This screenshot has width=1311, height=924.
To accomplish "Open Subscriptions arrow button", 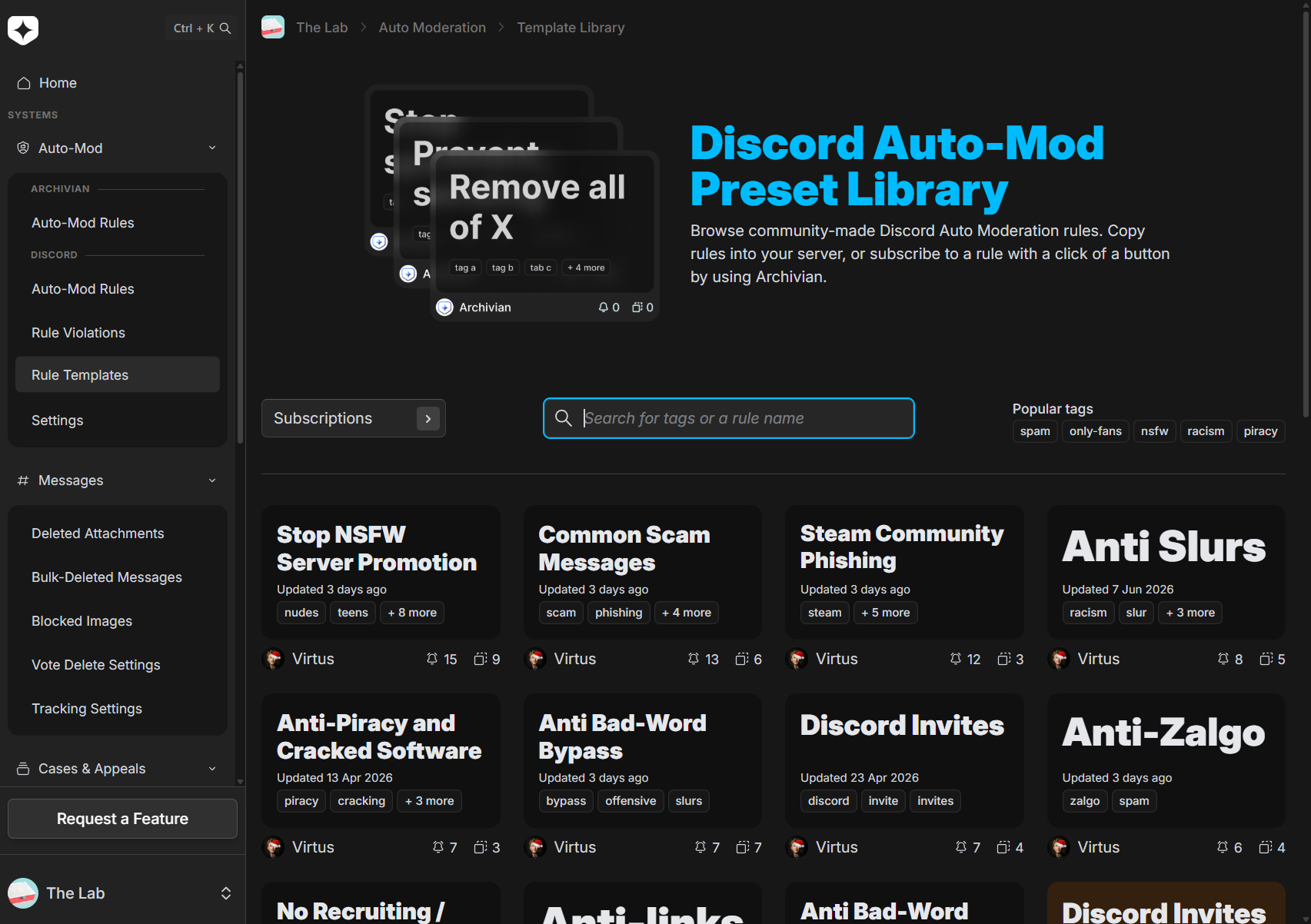I will (x=428, y=418).
